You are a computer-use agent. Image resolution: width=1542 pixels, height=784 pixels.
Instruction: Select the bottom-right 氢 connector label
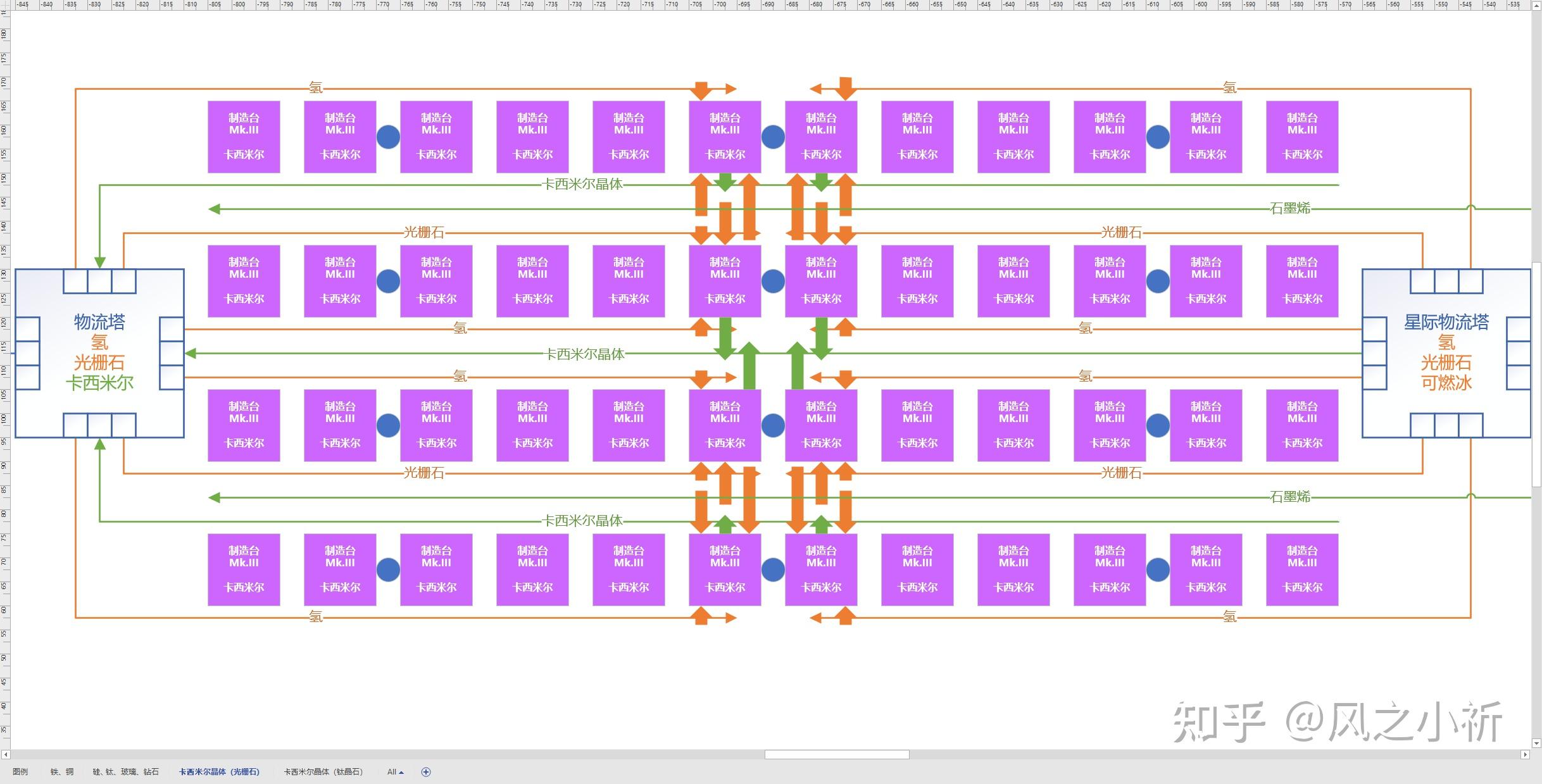coord(1229,617)
